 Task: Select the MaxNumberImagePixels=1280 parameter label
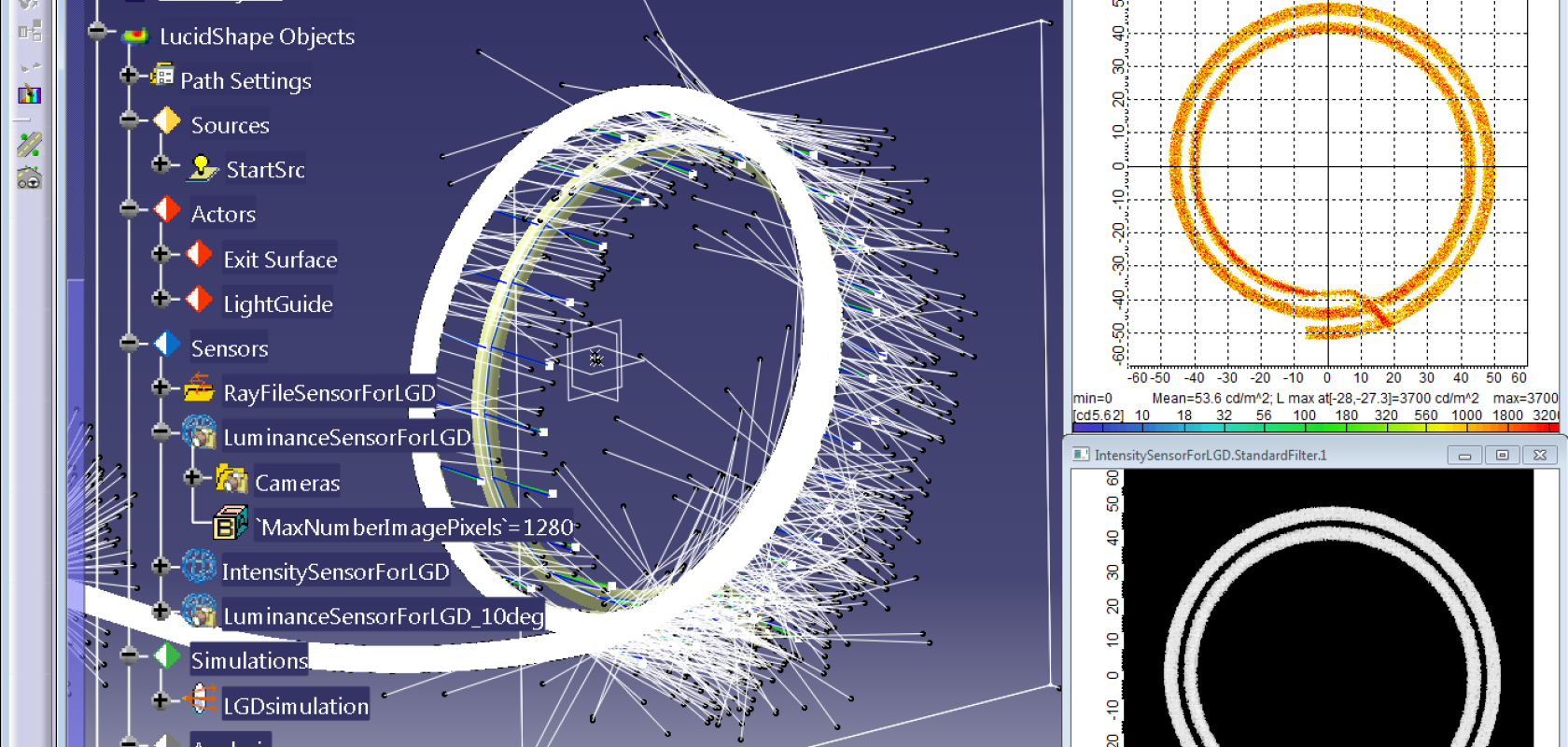[x=415, y=528]
